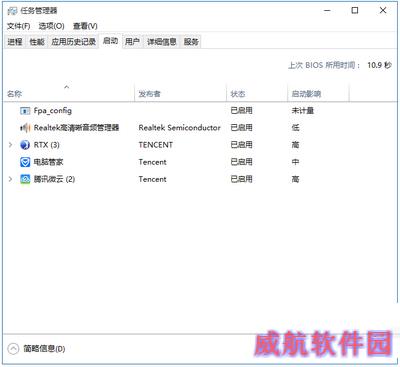Viewport: 400px width, 367px height.
Task: Switch to the 用户 tab
Action: [132, 42]
